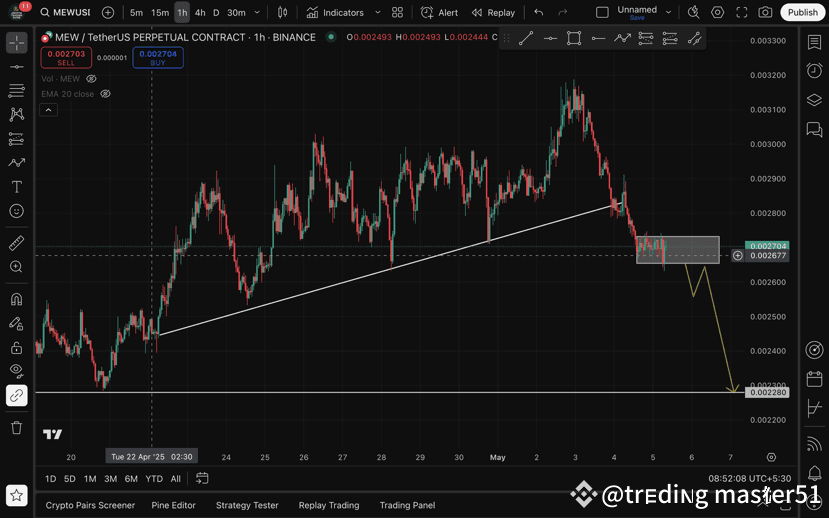The height and width of the screenshot is (518, 829).
Task: Open the Pine Editor tab
Action: point(173,505)
